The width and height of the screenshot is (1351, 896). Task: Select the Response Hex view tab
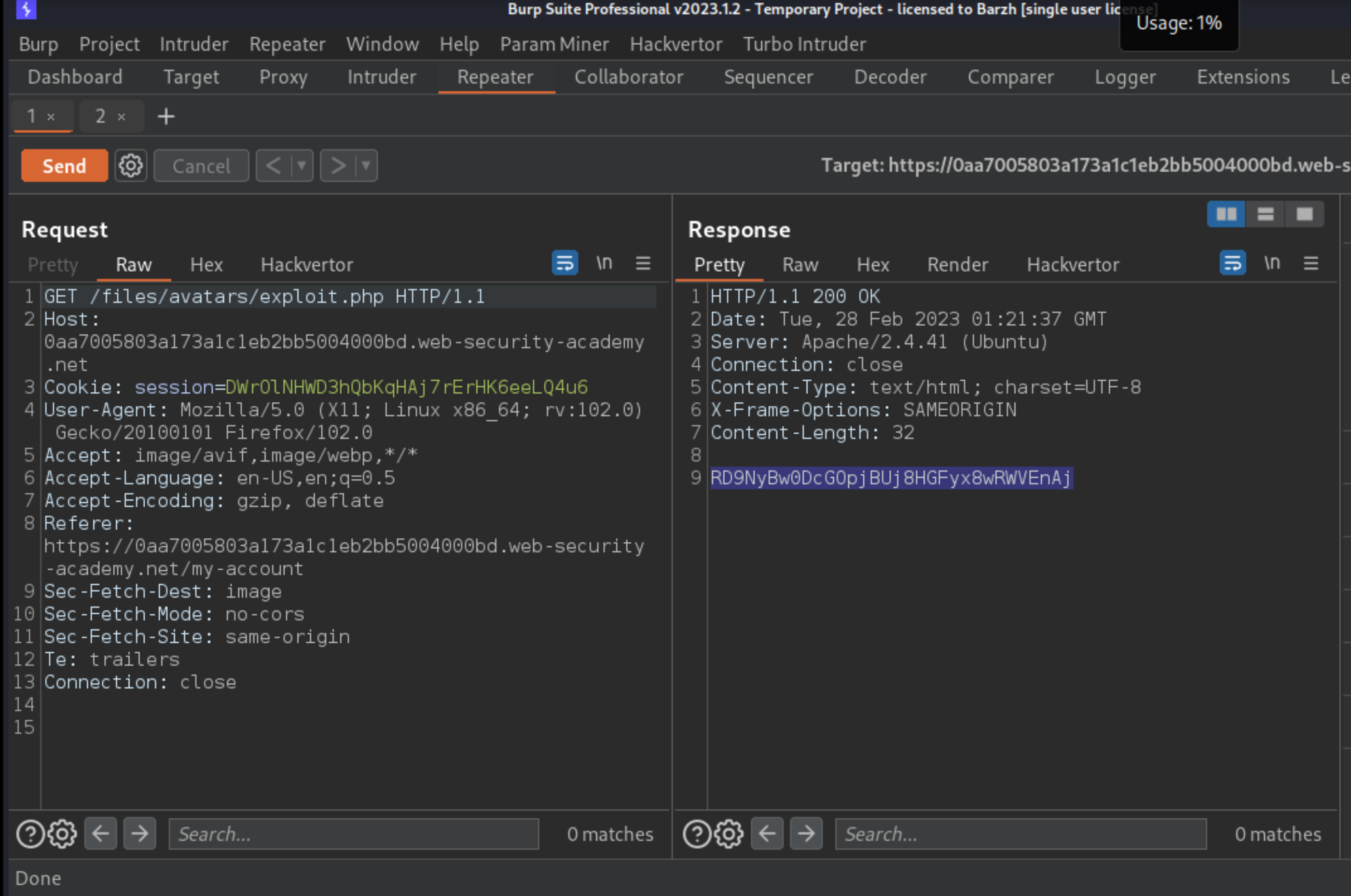click(x=873, y=264)
